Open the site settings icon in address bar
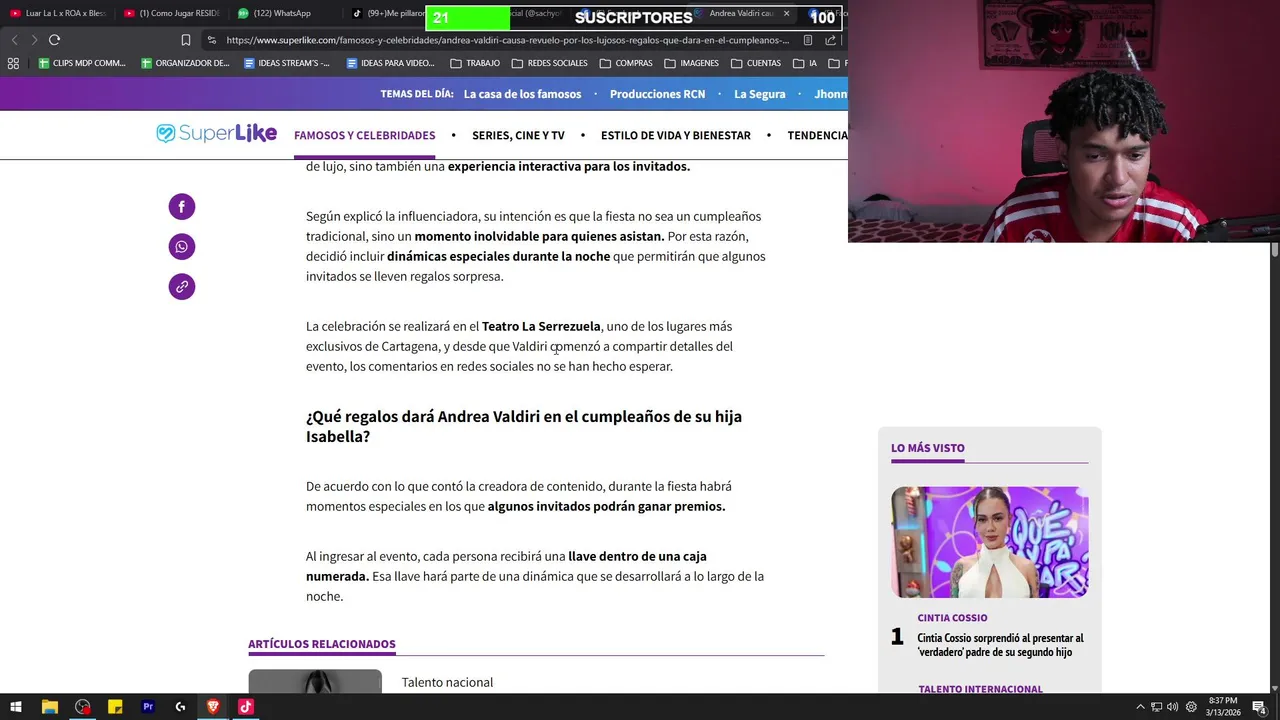Image resolution: width=1280 pixels, height=720 pixels. pos(211,40)
